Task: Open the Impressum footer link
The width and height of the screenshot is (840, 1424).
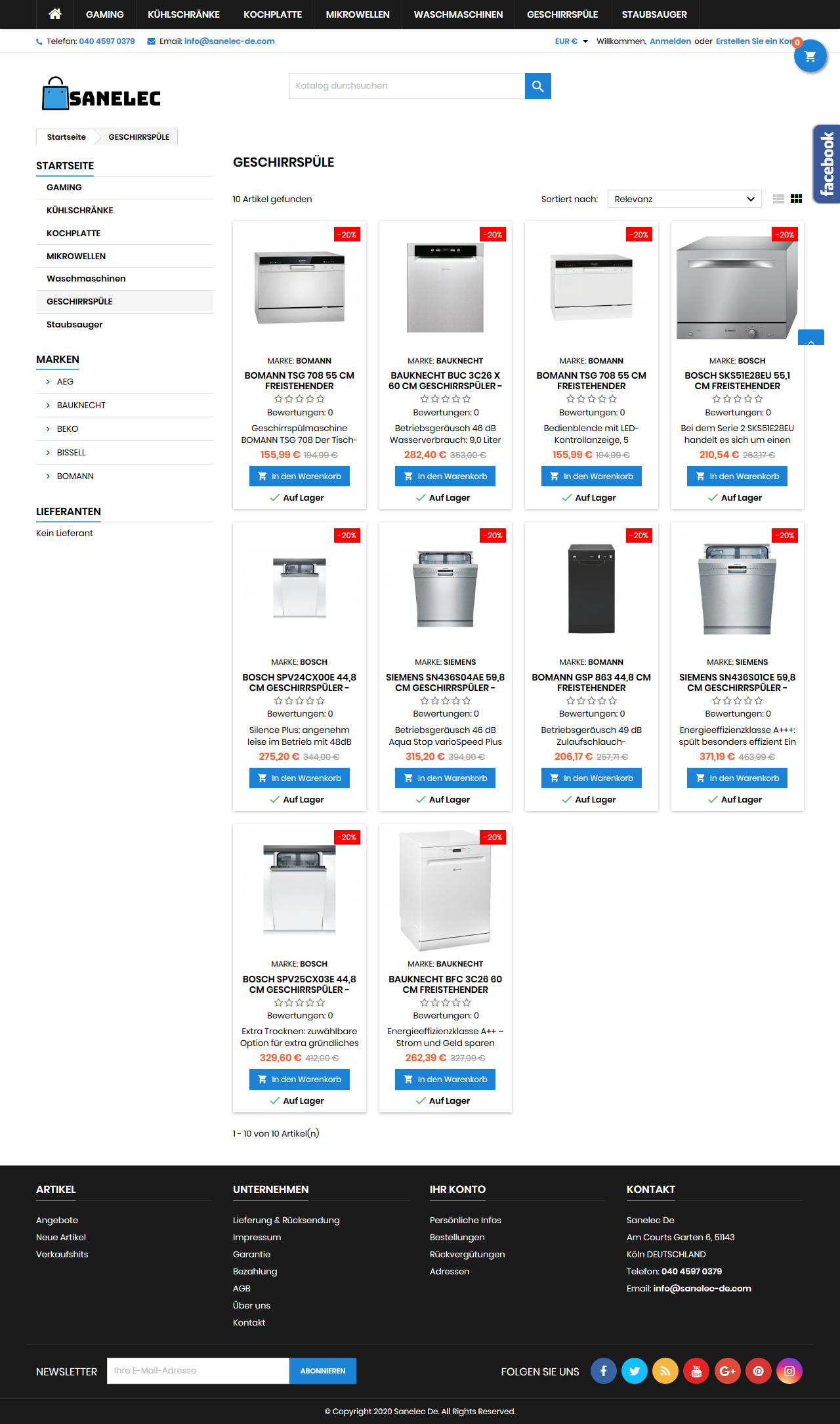Action: (257, 1238)
